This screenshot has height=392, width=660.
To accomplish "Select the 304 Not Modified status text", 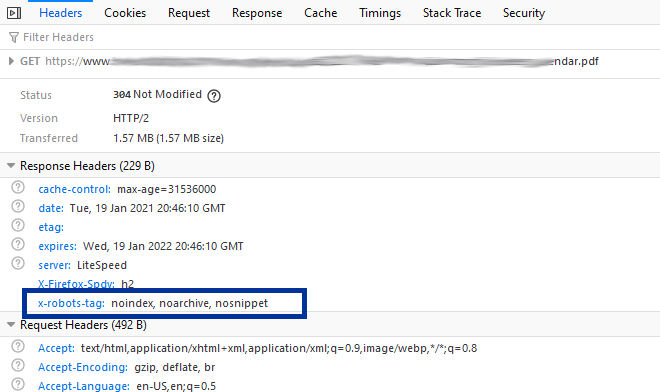I will click(157, 94).
